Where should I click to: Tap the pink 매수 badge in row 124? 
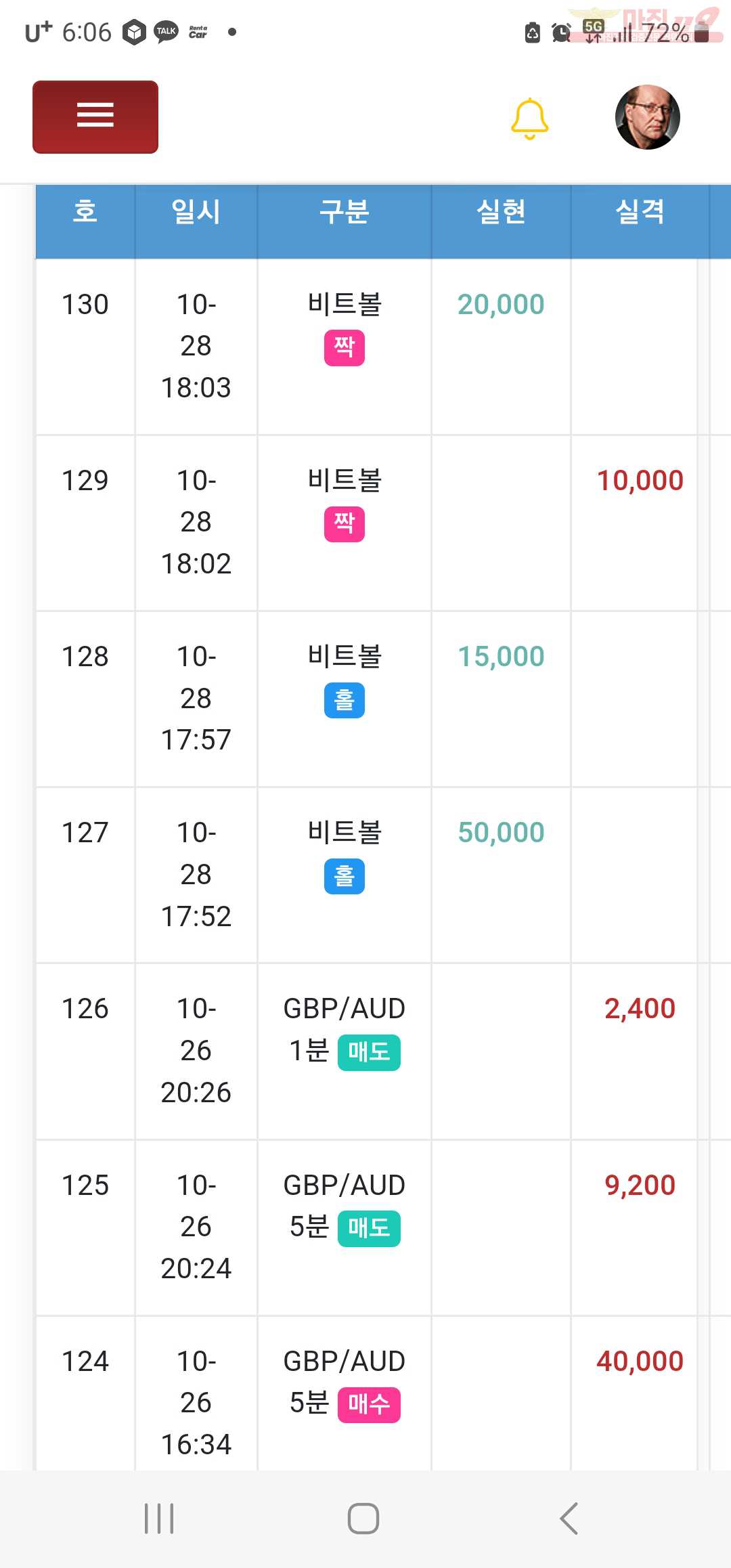[369, 1405]
